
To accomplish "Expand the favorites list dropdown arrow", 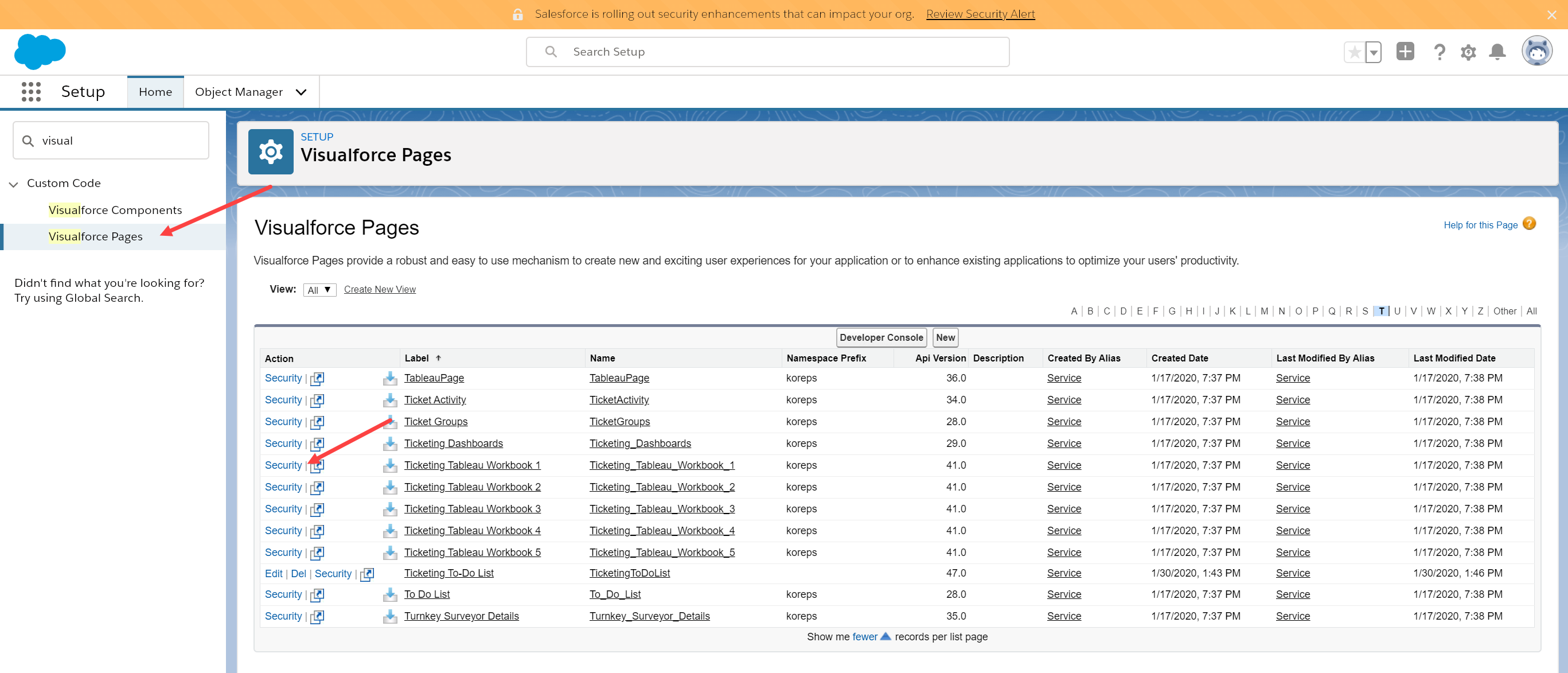I will coord(1373,52).
